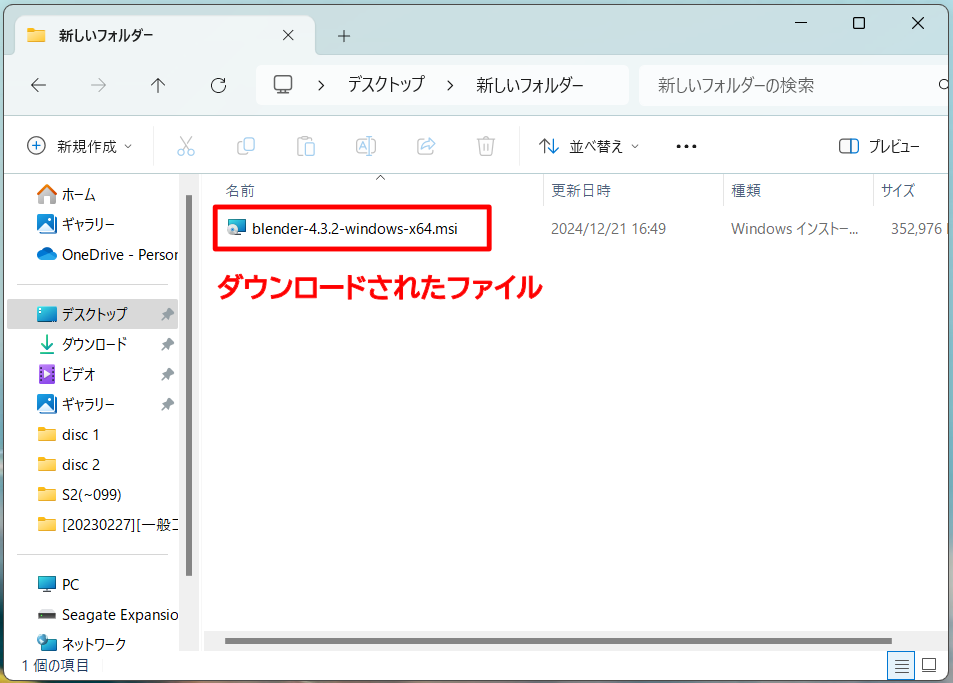Open the S2(~099) folder
This screenshot has height=683, width=953.
click(92, 495)
